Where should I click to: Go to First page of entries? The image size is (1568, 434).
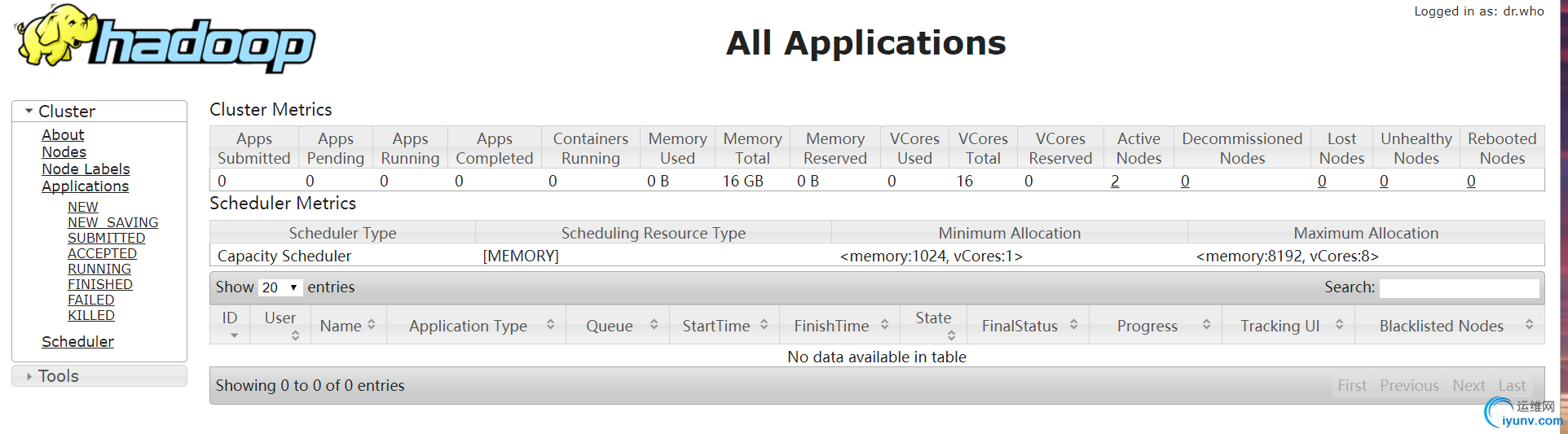(1352, 385)
